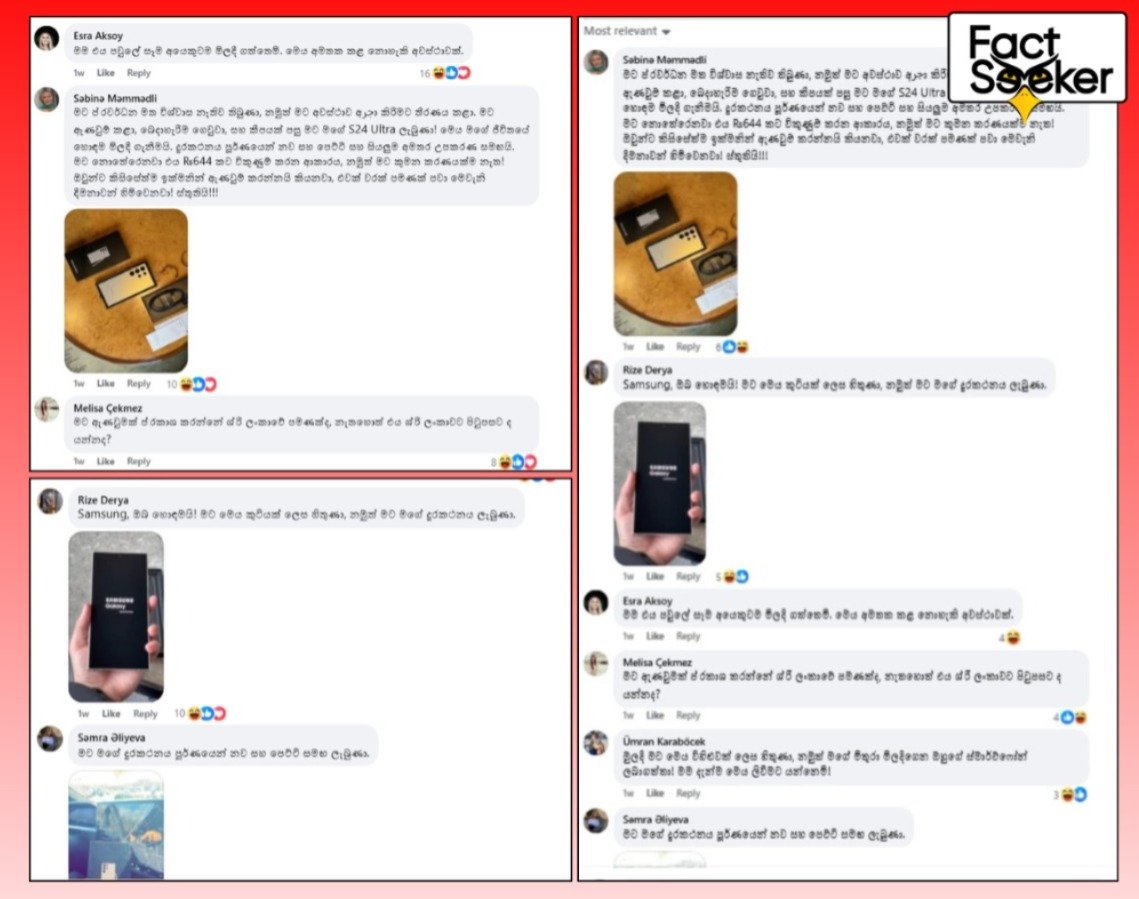Click Rize Derya's avatar in bottom-left panel
Screen dimensions: 1139x899
click(x=50, y=501)
